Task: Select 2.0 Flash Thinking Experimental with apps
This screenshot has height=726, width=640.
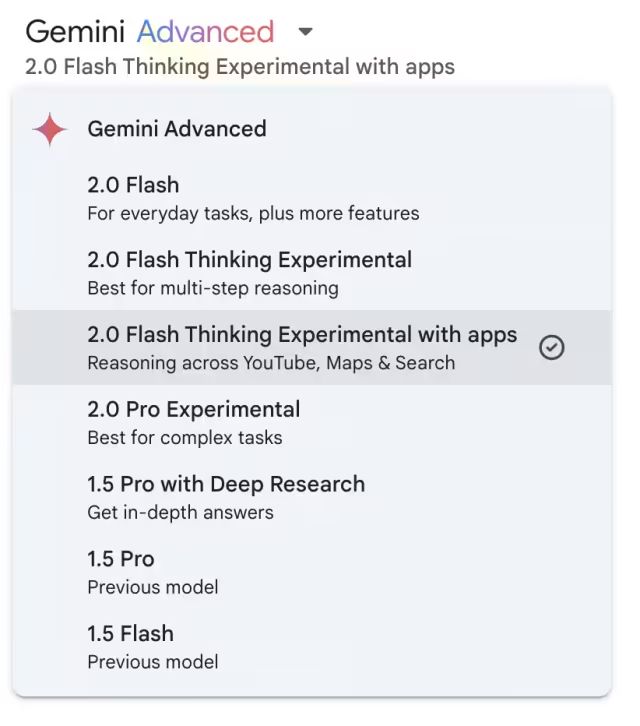Action: coord(302,335)
